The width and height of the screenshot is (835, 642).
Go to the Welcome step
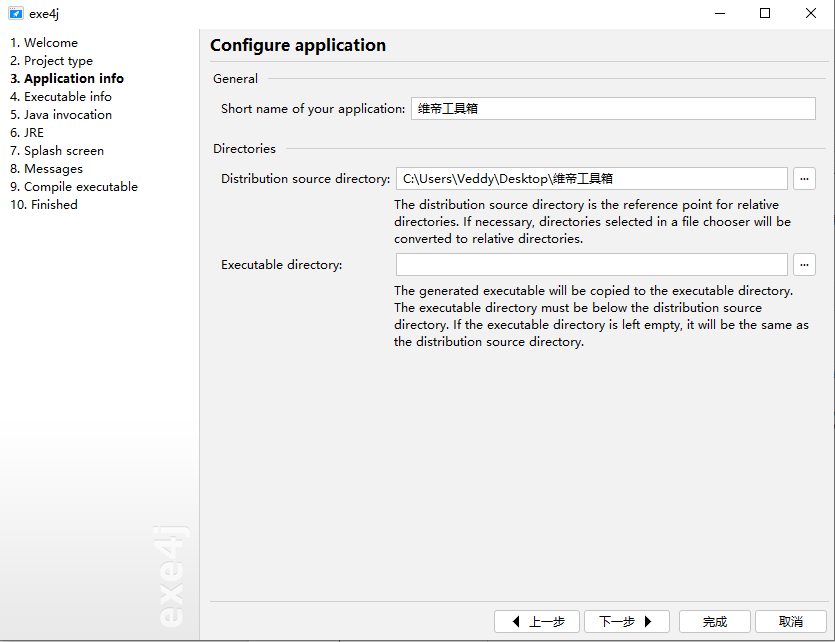44,43
